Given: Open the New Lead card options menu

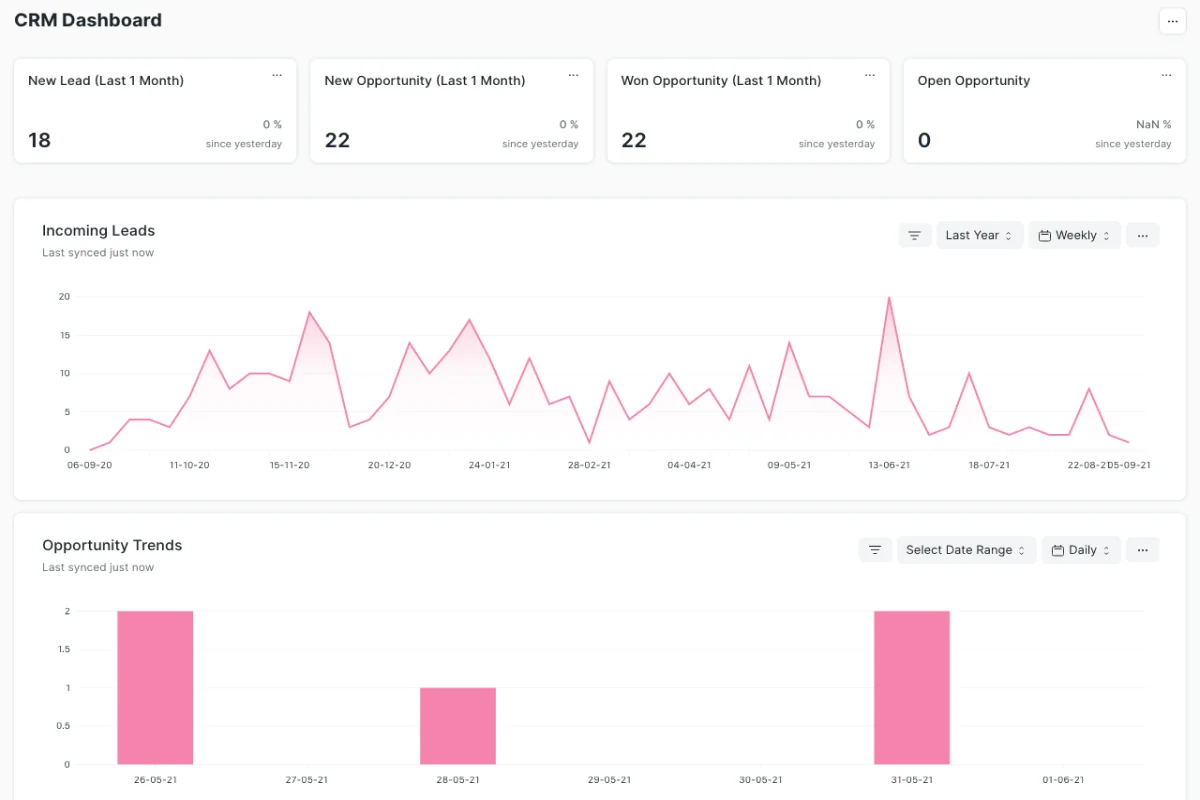Looking at the screenshot, I should pos(277,75).
